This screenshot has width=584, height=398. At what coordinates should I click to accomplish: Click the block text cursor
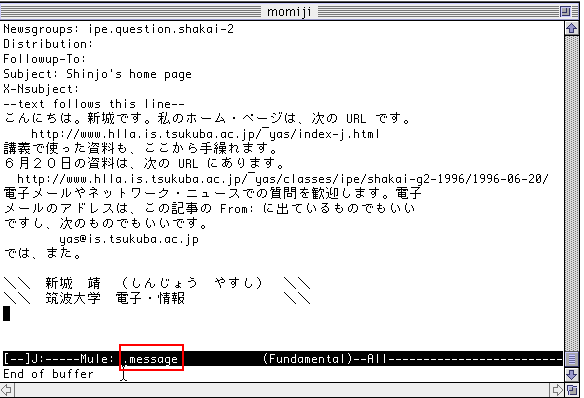pyautogui.click(x=7, y=313)
